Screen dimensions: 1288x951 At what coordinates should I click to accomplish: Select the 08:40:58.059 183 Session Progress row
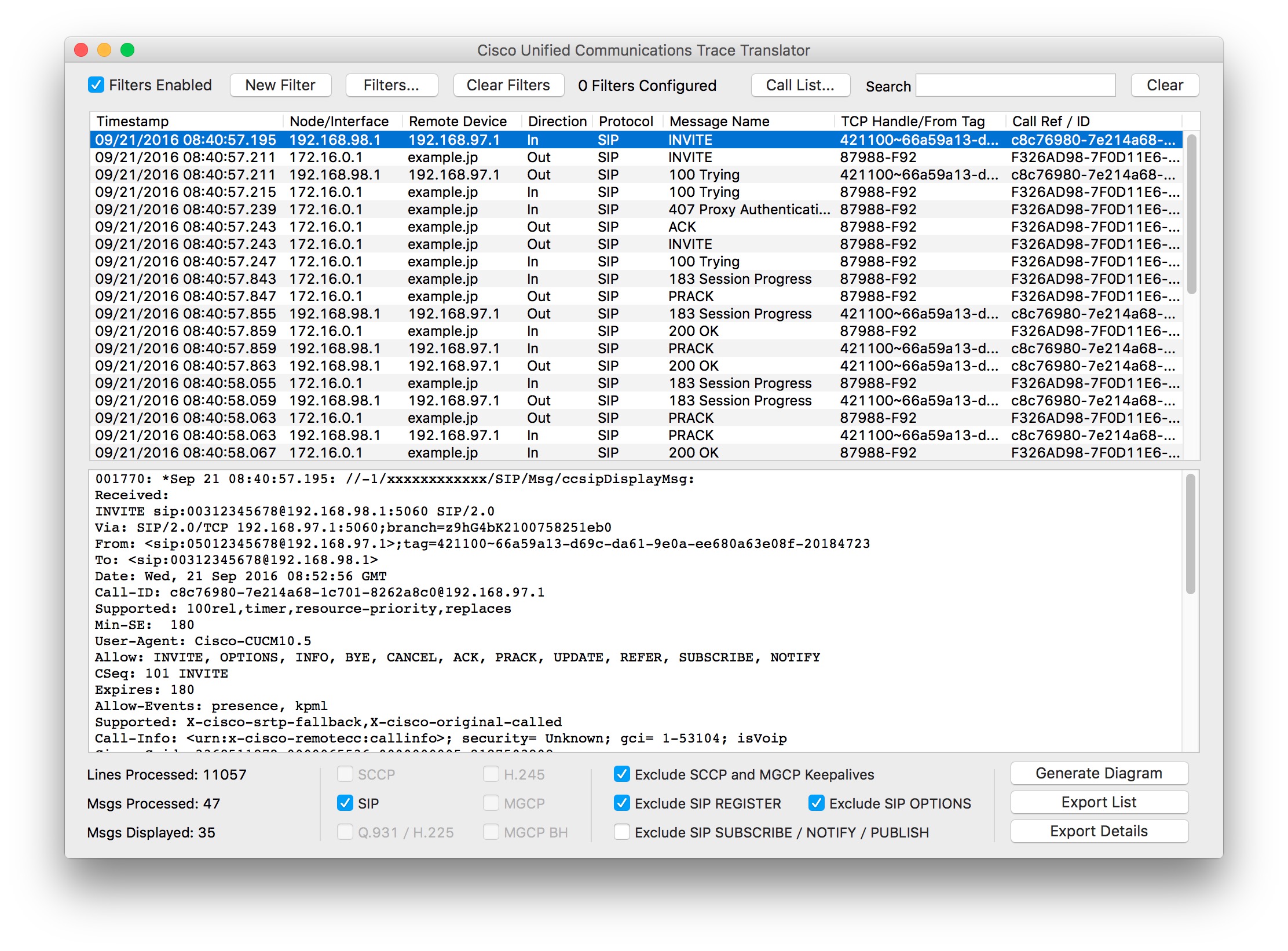coord(636,400)
